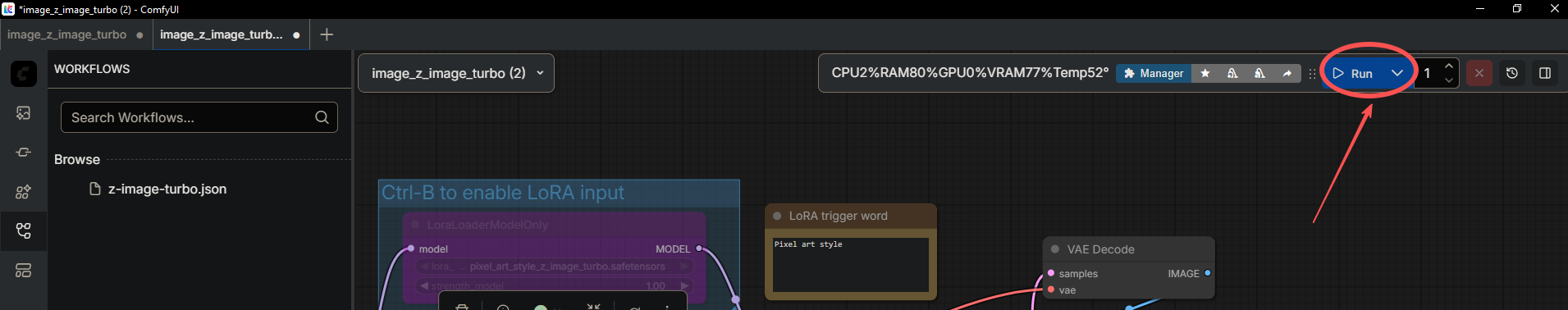Open the queue history clock icon
Image resolution: width=1568 pixels, height=310 pixels.
(x=1511, y=73)
